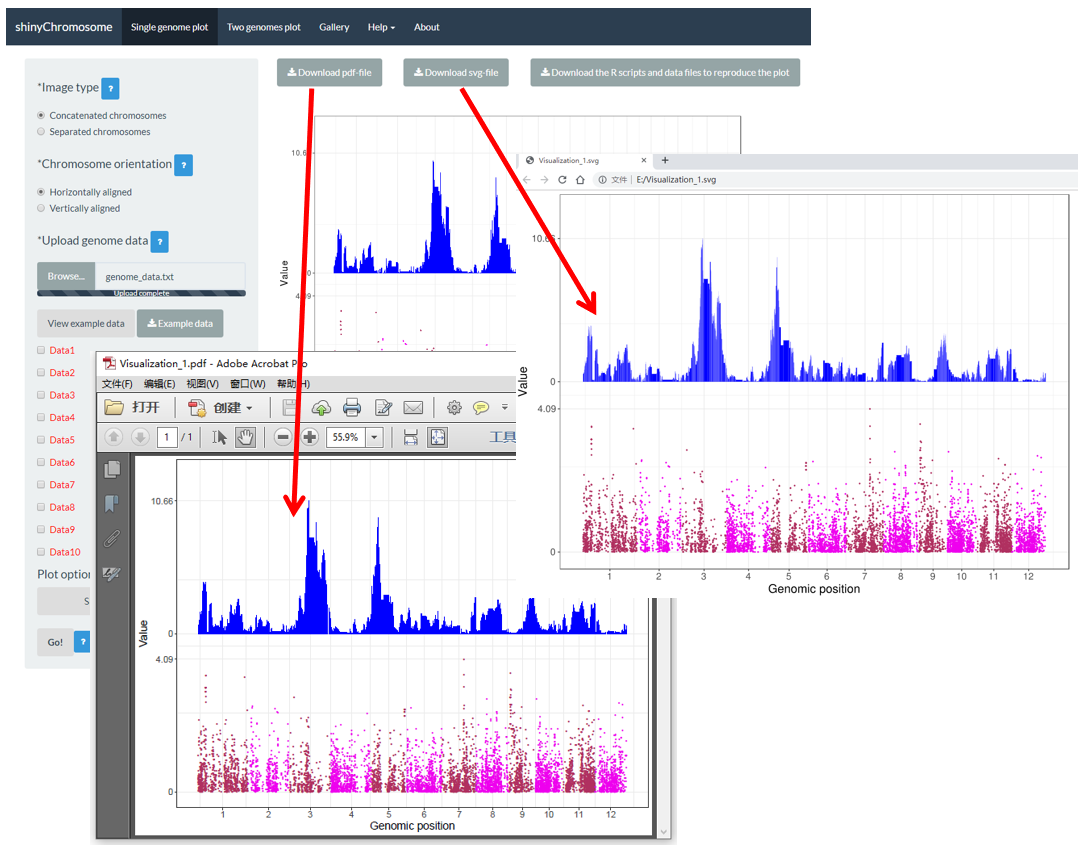Send PDF via the envelope icon
Image resolution: width=1078 pixels, height=845 pixels.
click(413, 408)
